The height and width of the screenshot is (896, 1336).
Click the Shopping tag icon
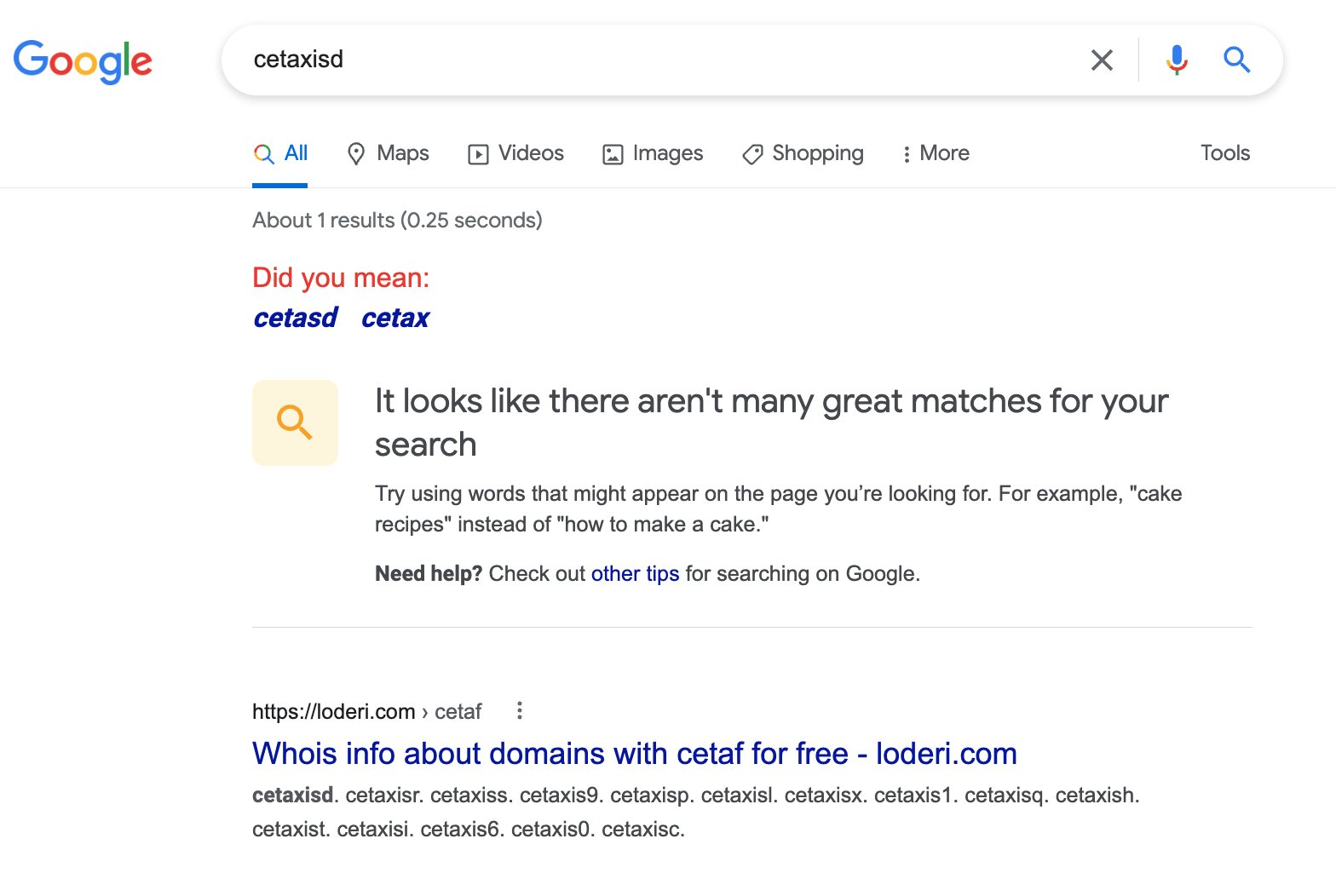tap(752, 154)
